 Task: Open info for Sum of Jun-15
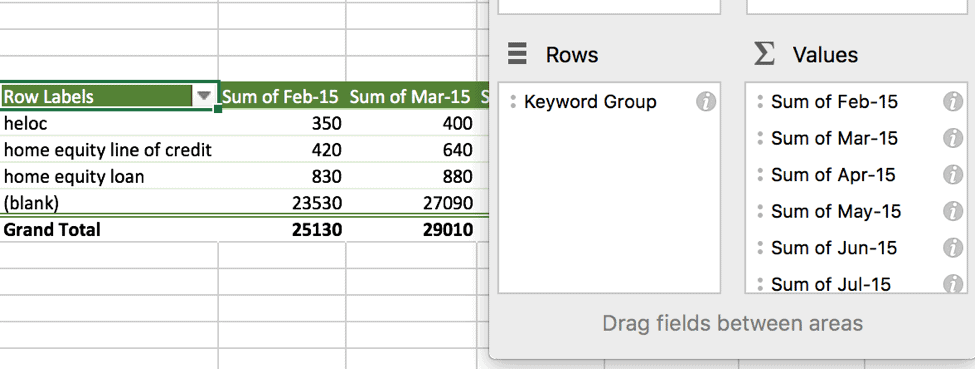tap(953, 248)
